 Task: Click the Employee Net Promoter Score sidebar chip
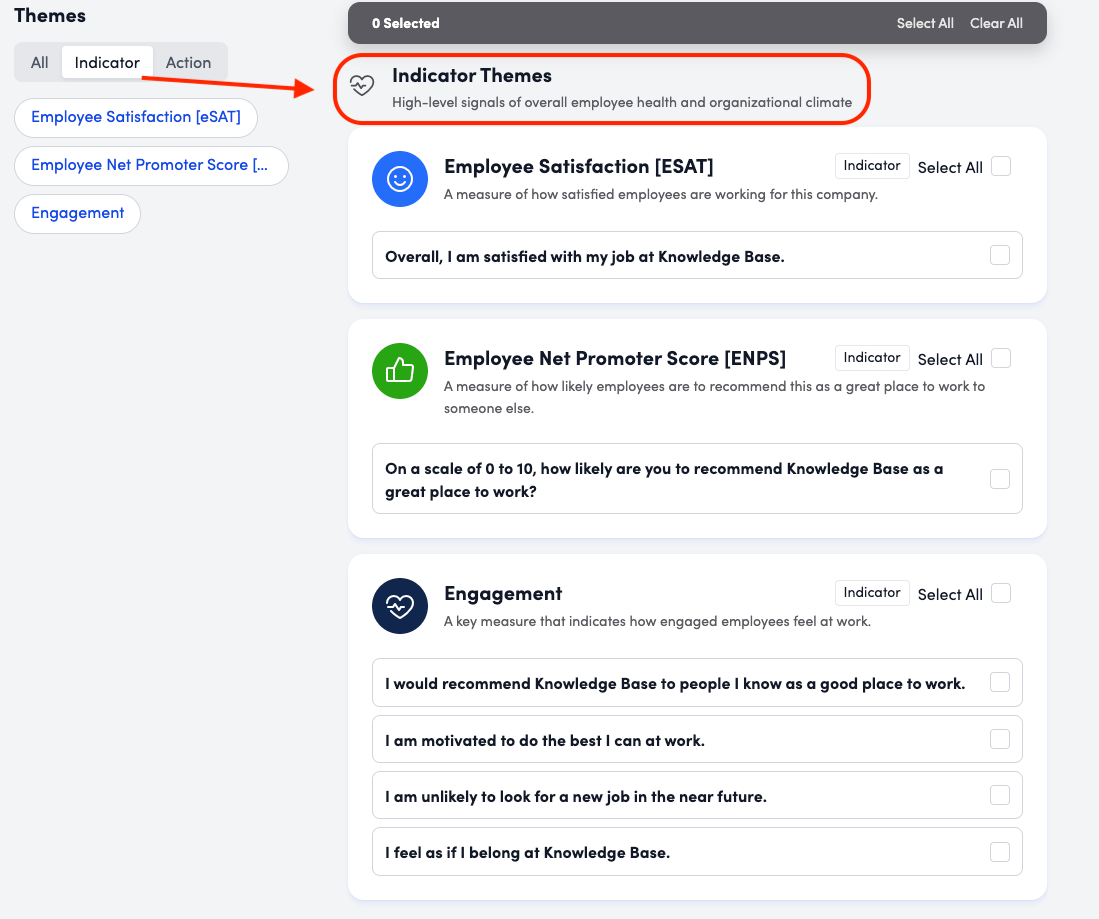point(150,165)
